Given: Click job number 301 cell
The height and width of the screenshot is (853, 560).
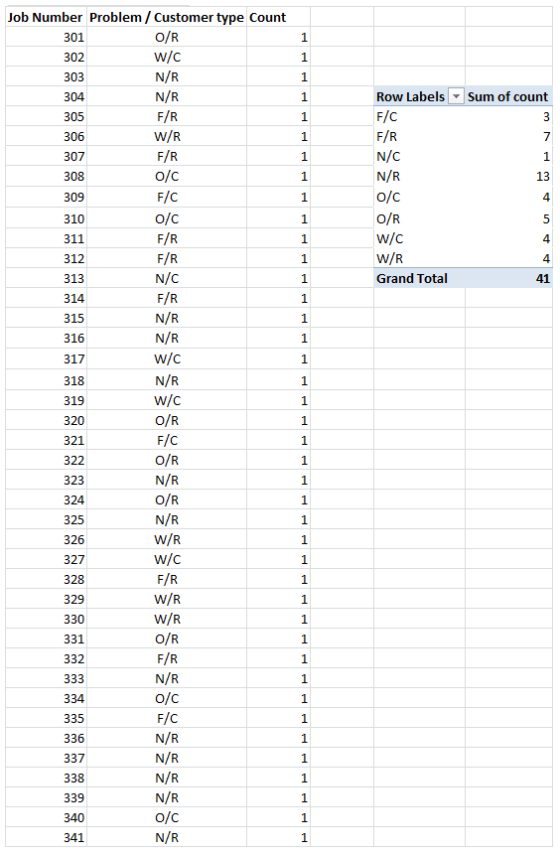Looking at the screenshot, I should click(46, 37).
